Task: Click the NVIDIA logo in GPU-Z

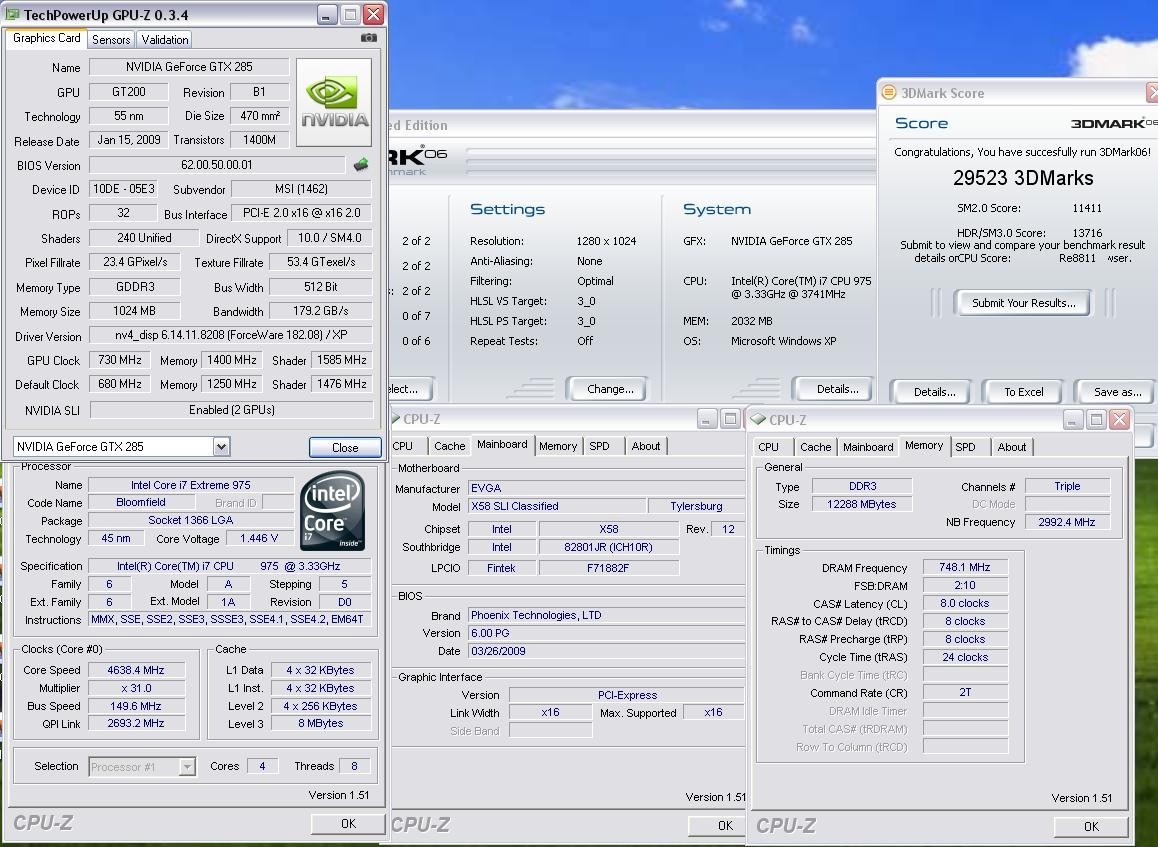Action: pyautogui.click(x=334, y=103)
